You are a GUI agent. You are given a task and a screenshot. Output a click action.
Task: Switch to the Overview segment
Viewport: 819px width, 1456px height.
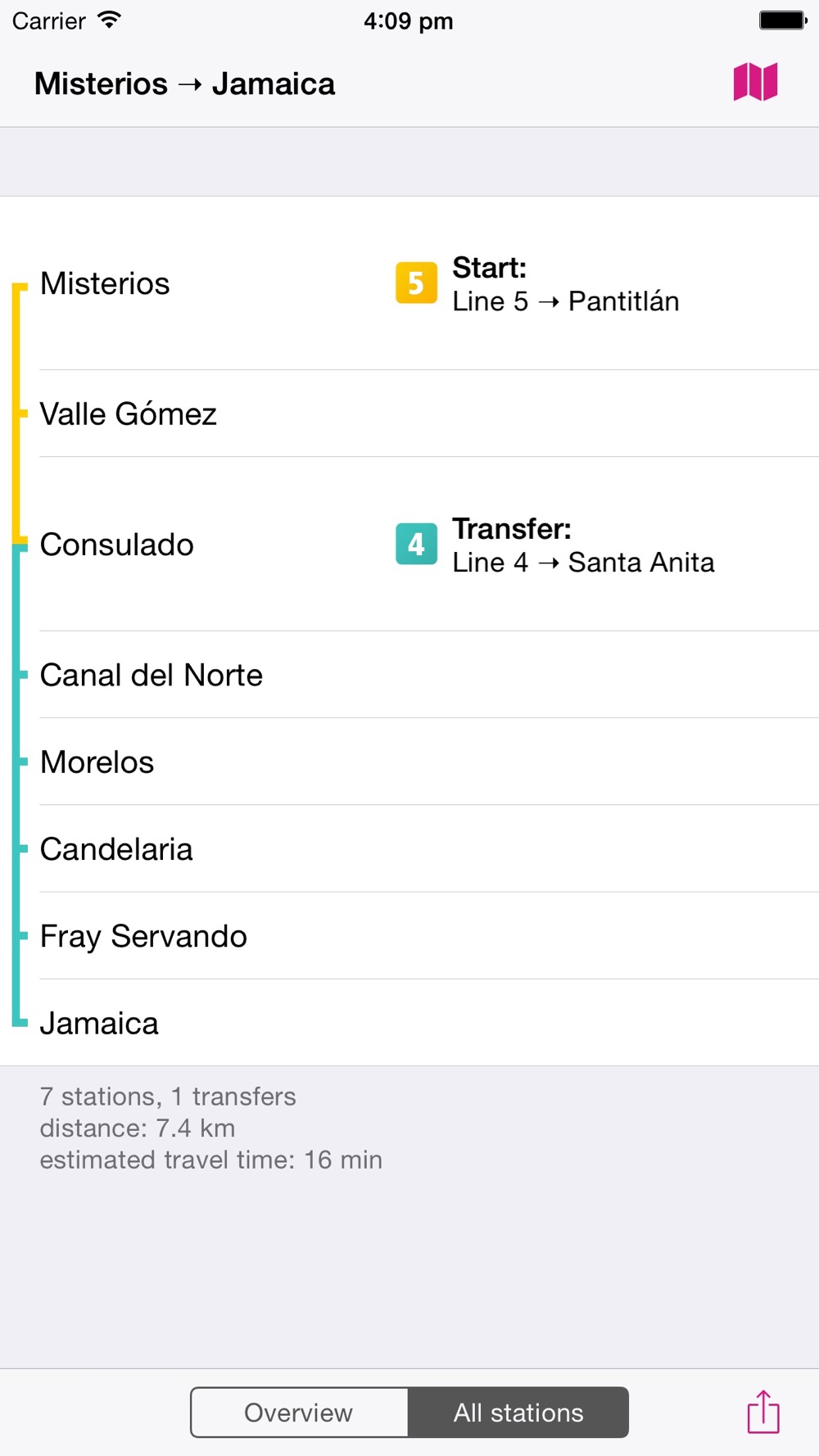pos(299,1413)
